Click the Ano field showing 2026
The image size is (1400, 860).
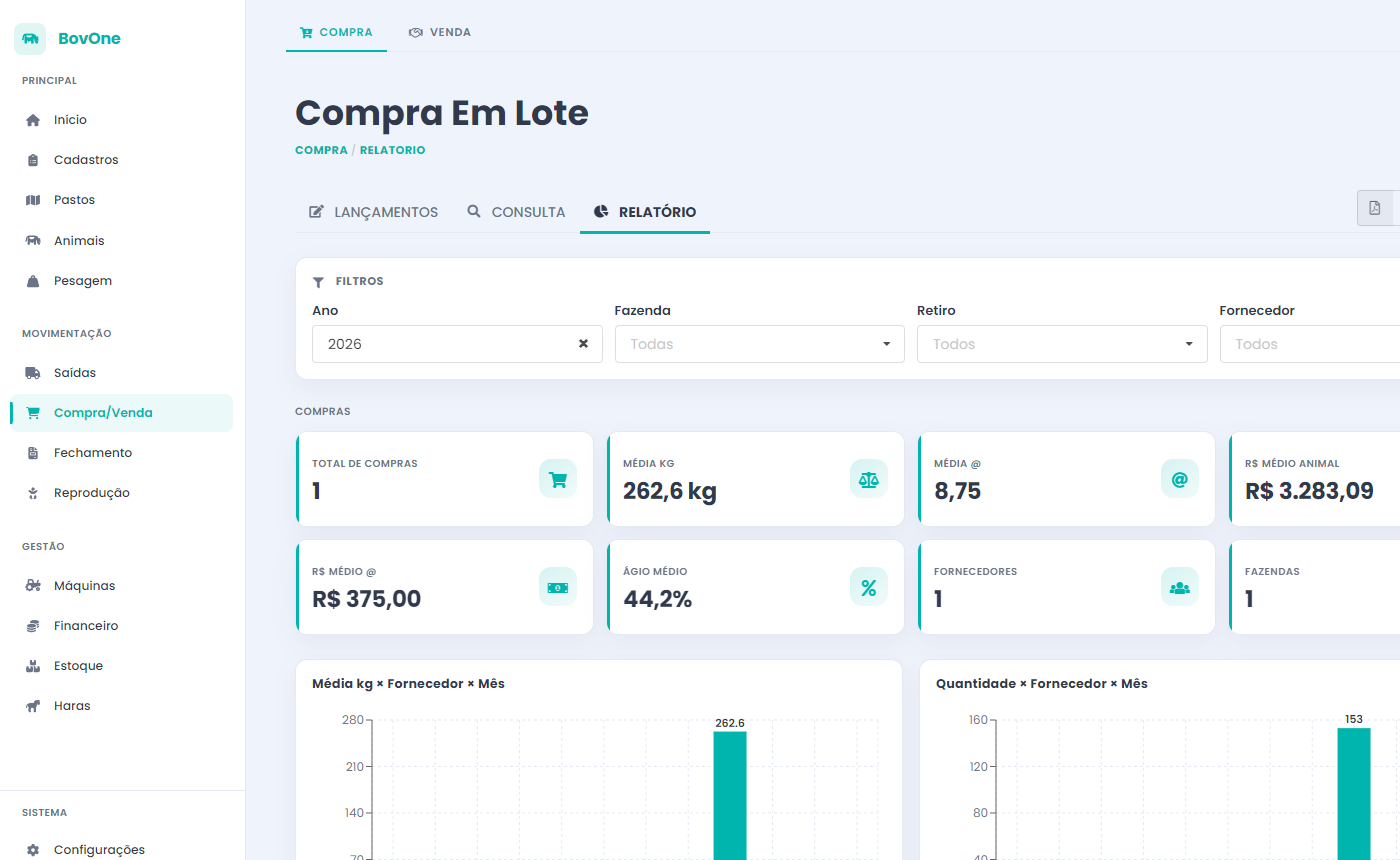point(457,344)
